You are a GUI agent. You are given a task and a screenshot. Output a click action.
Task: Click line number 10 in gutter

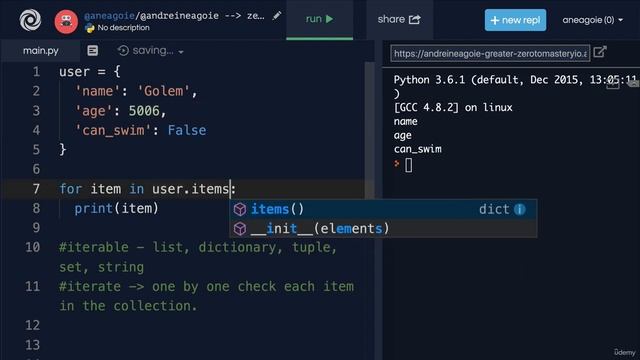point(33,247)
